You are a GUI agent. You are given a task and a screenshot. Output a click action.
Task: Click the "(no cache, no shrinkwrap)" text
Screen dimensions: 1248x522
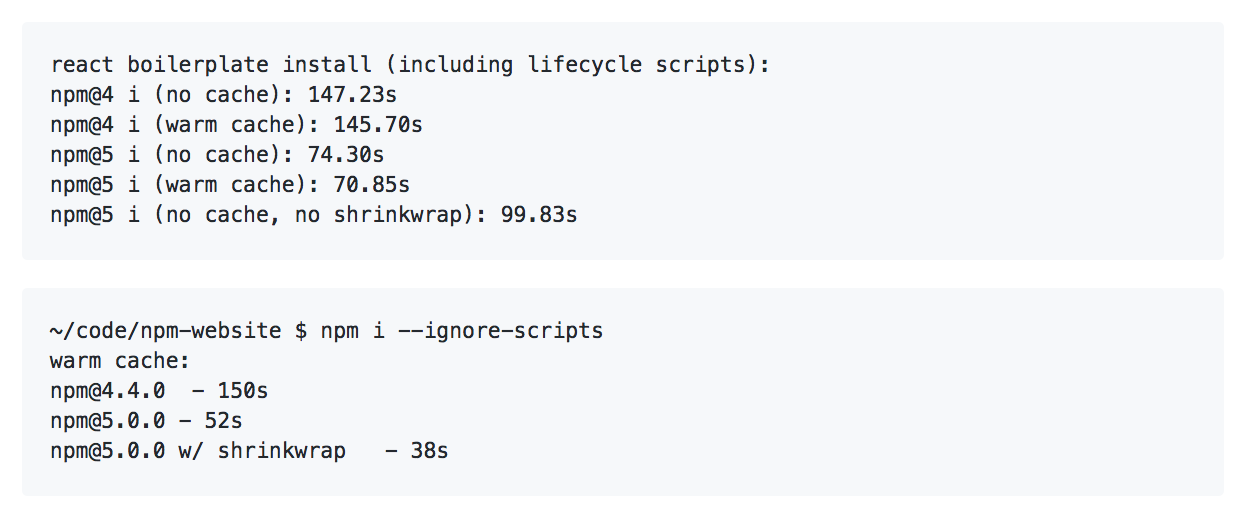pyautogui.click(x=308, y=215)
